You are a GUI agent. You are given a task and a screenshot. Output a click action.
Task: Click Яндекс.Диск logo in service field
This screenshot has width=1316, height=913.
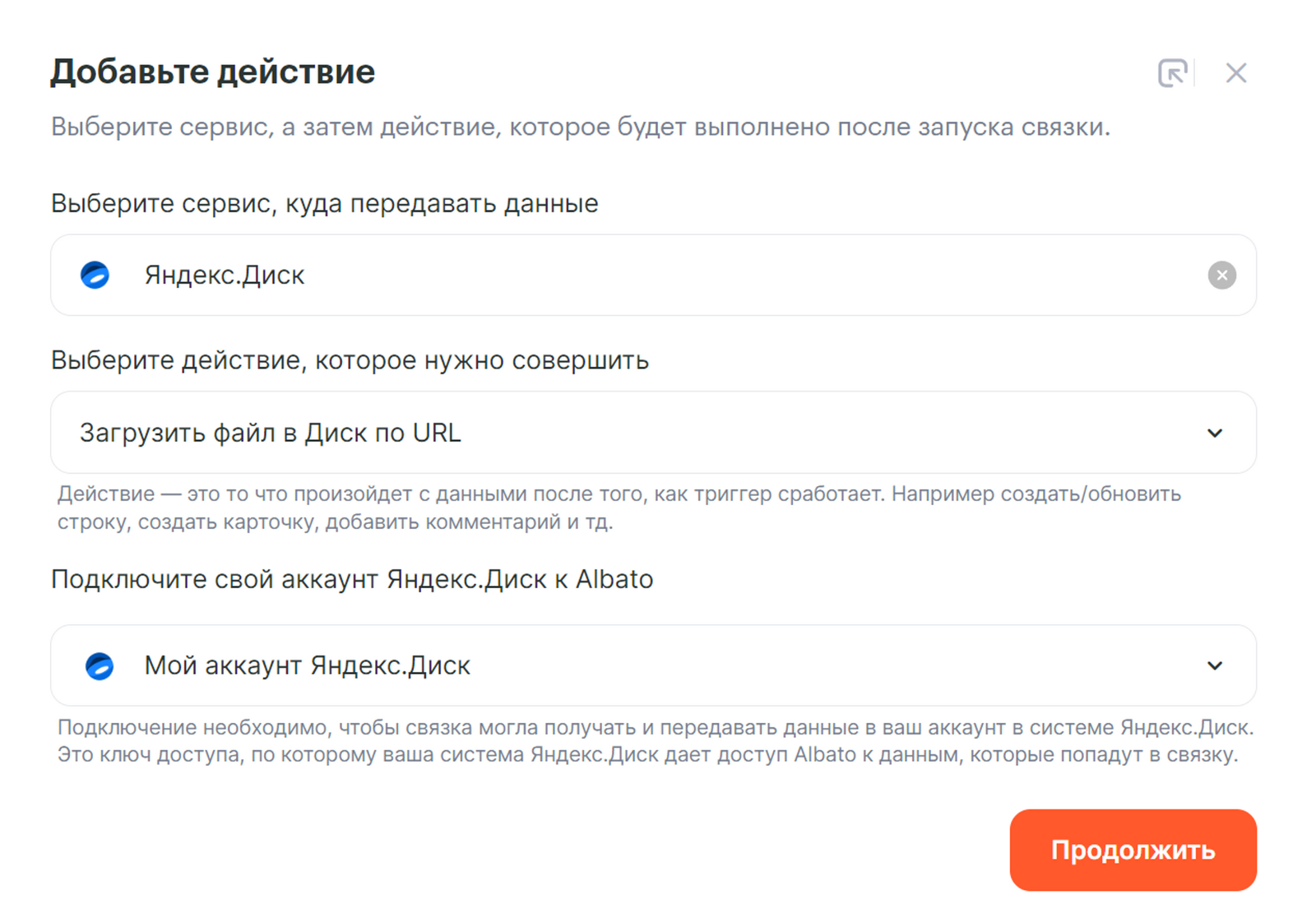click(x=95, y=275)
